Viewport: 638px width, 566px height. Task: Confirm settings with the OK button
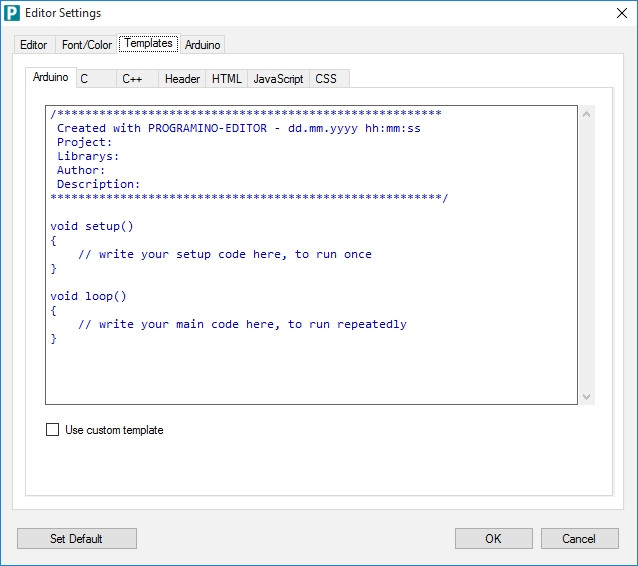pyautogui.click(x=493, y=538)
